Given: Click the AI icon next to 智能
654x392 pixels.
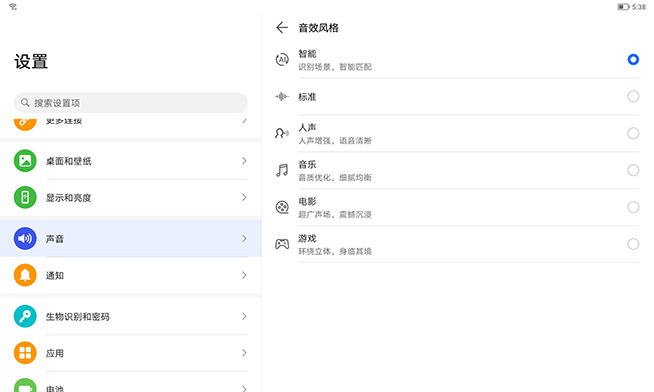Looking at the screenshot, I should 282,60.
